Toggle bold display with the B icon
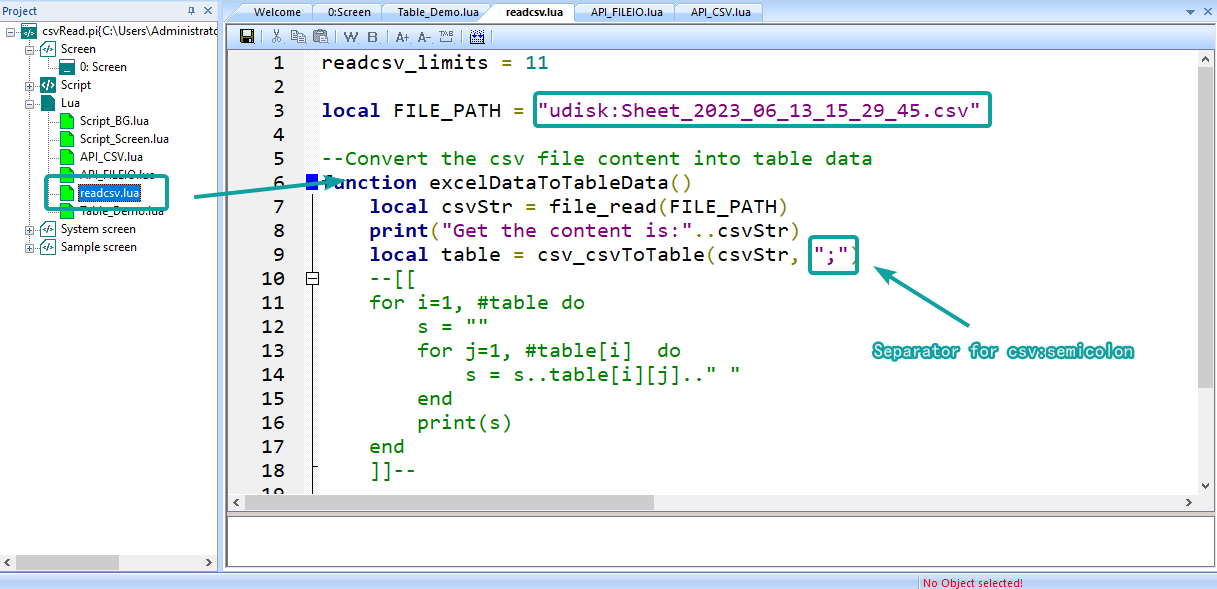1217x589 pixels. pyautogui.click(x=372, y=36)
